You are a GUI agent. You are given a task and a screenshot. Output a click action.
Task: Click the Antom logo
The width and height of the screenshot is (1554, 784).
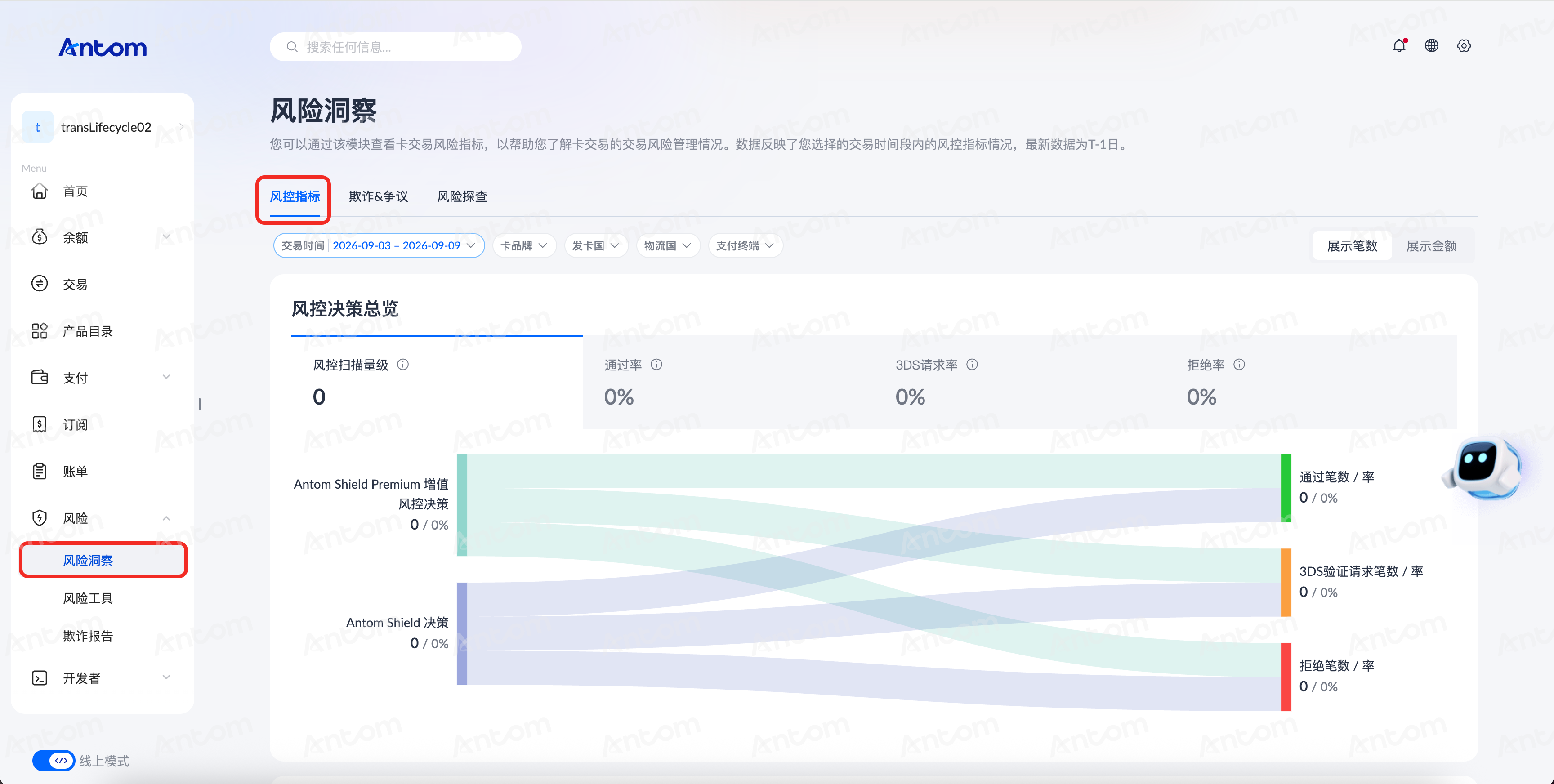pos(103,47)
